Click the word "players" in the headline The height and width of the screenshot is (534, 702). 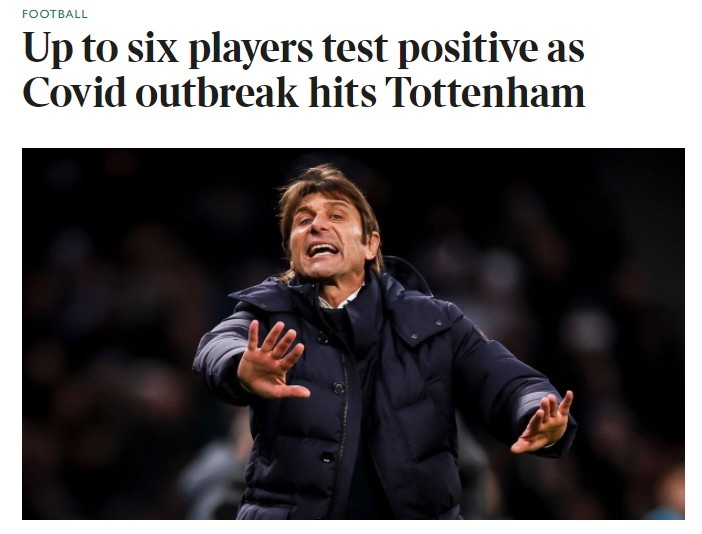point(251,48)
